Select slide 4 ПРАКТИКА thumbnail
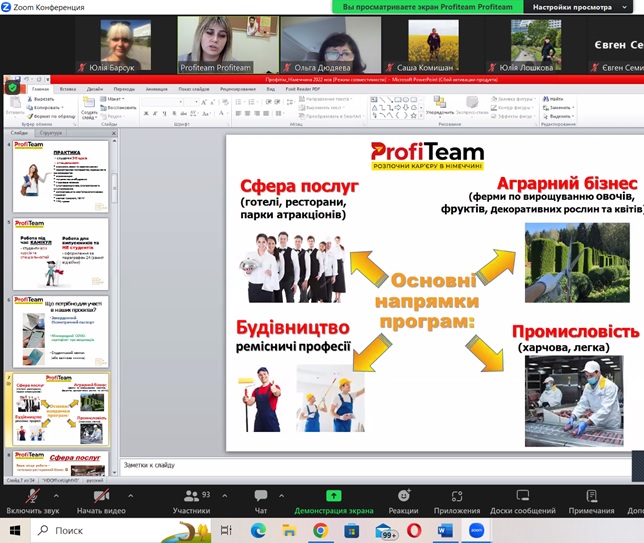The width and height of the screenshot is (644, 543). 61,176
